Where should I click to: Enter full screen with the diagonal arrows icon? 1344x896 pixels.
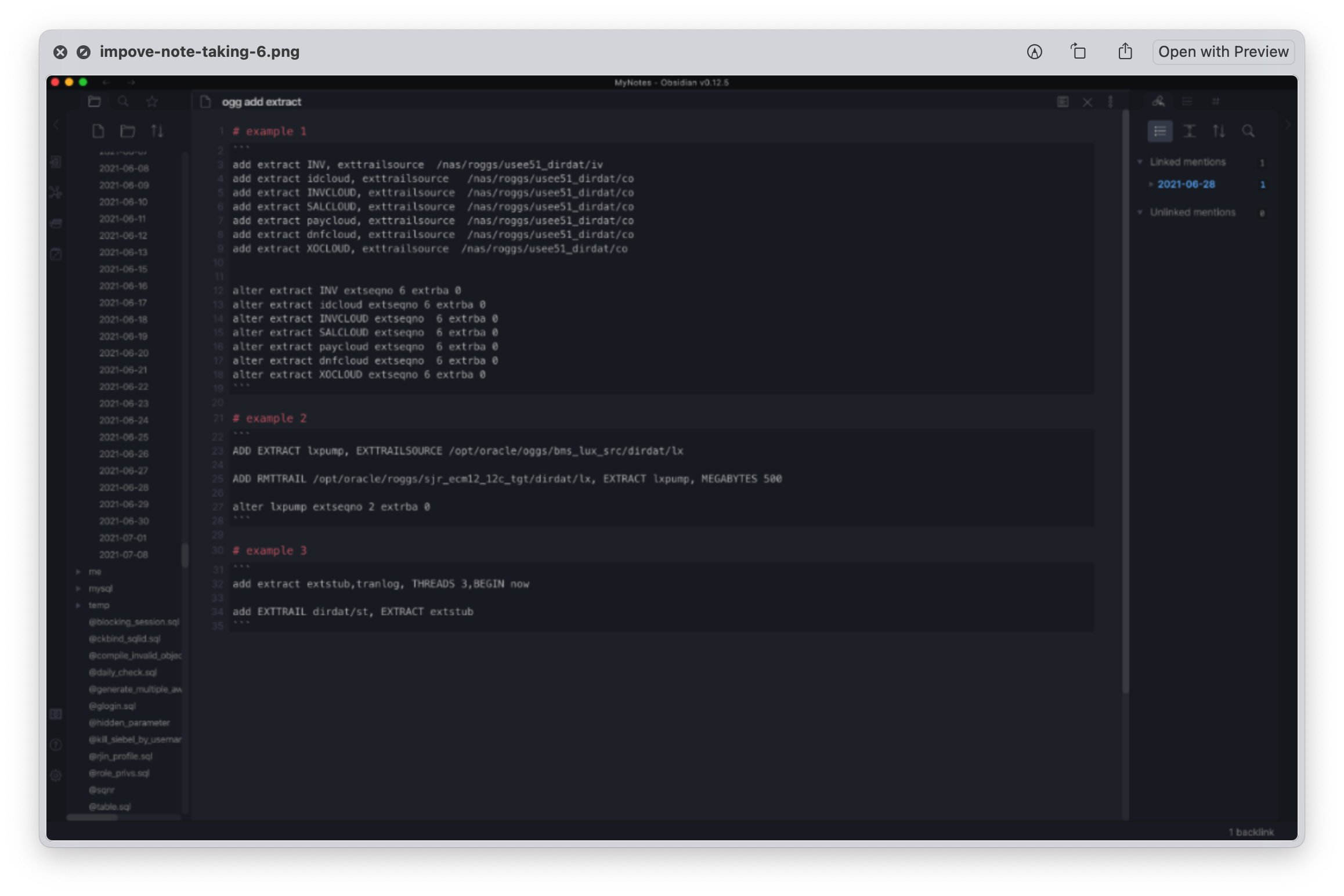84,52
